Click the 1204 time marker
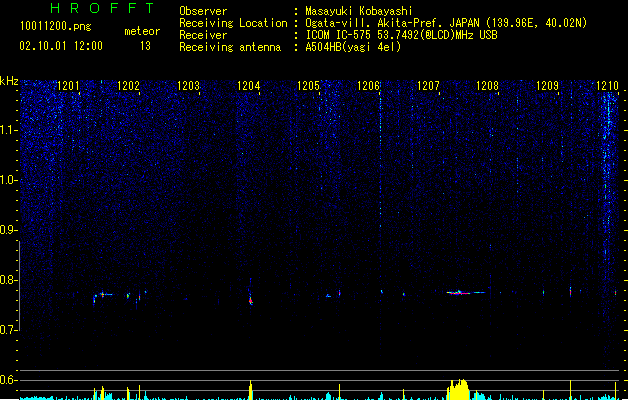629x400 pixels. (248, 86)
